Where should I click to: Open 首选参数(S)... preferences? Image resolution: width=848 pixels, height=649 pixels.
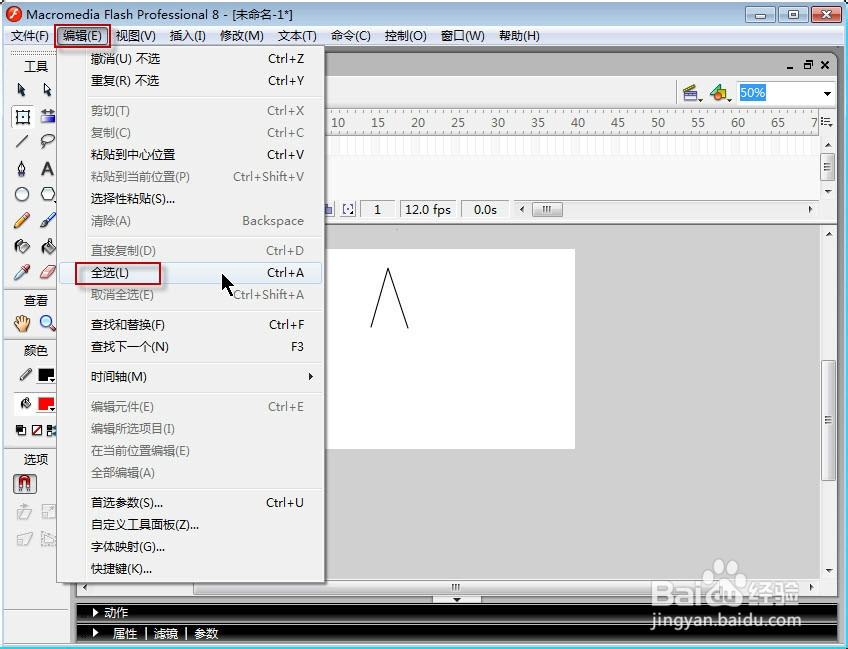(190, 502)
